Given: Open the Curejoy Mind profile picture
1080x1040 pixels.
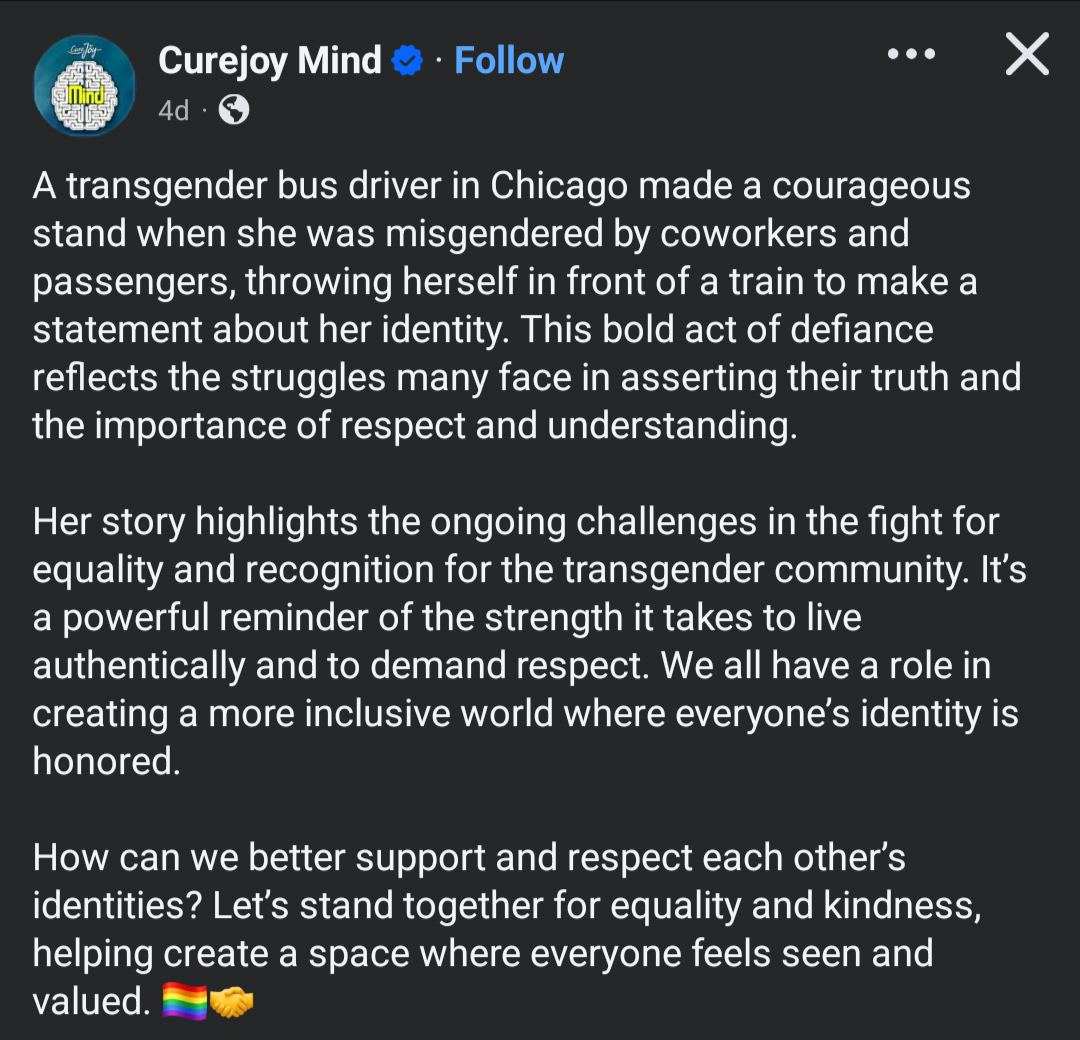Looking at the screenshot, I should pos(84,86).
